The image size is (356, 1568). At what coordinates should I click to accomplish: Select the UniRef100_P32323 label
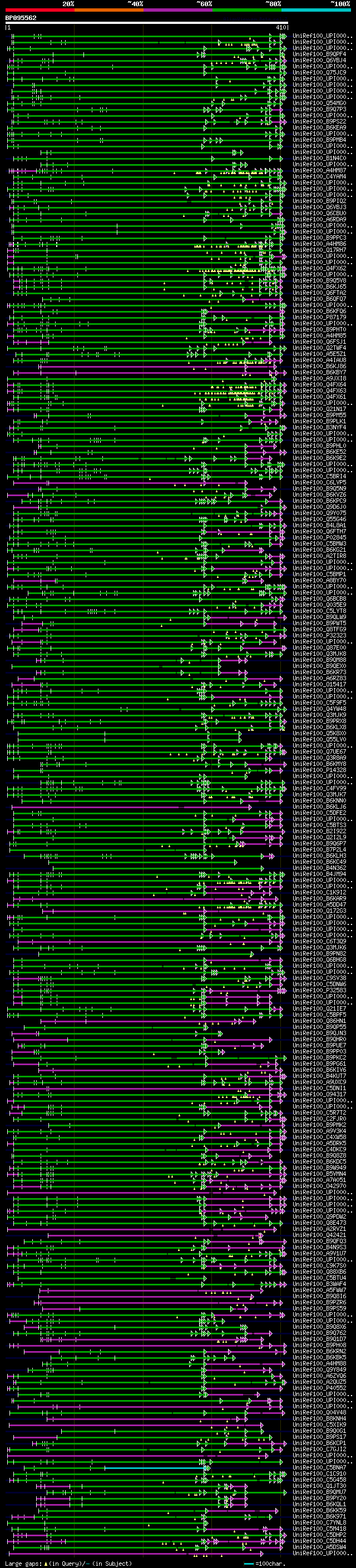click(319, 635)
